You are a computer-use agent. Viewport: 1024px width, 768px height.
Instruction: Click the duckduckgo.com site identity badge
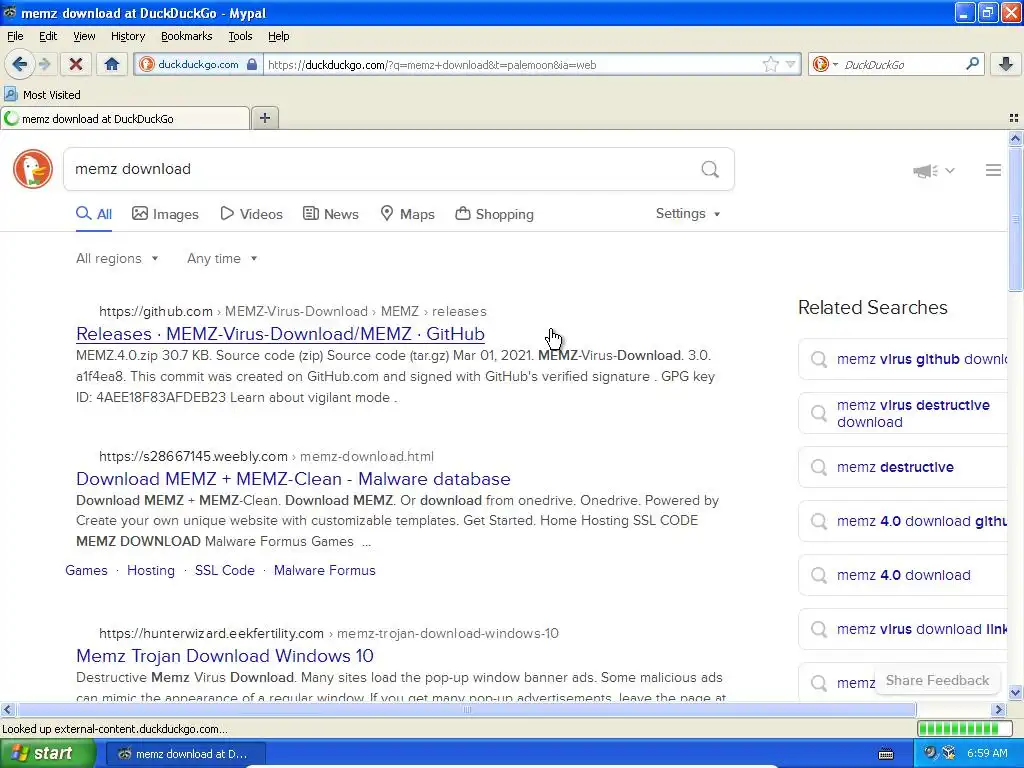point(199,65)
